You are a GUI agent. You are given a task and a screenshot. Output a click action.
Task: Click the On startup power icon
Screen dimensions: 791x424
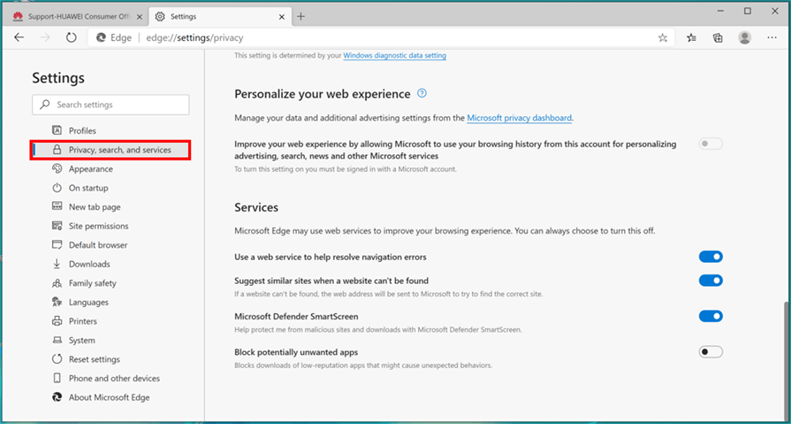57,188
